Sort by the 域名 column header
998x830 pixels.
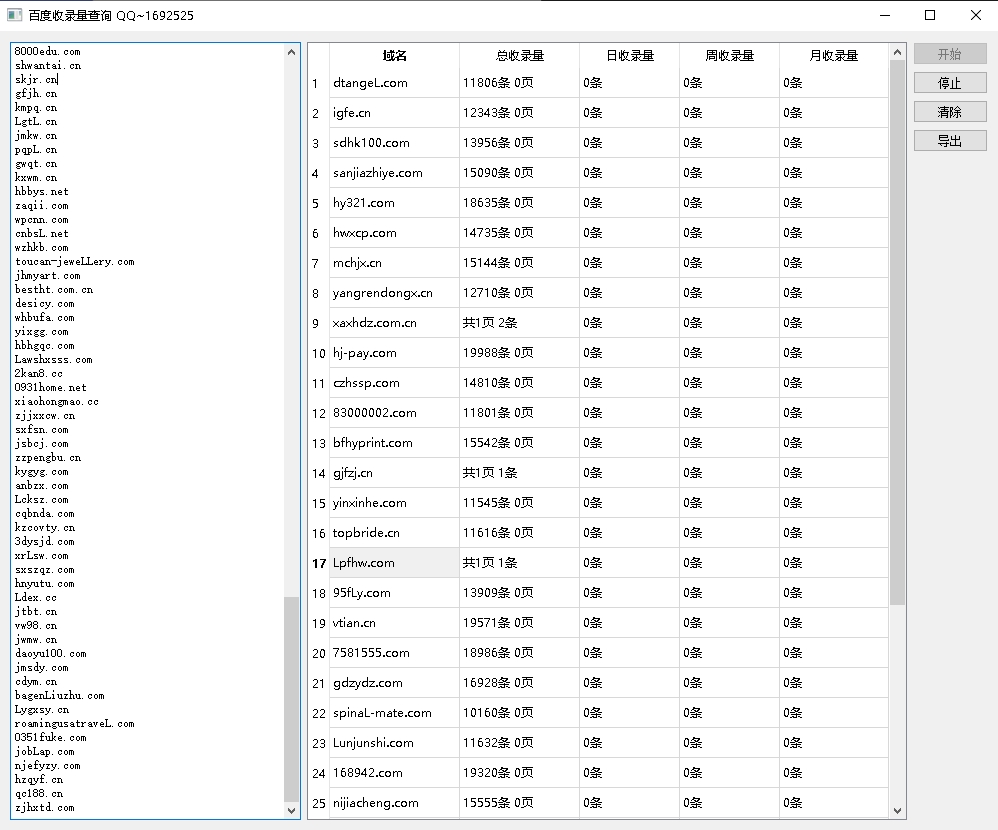click(394, 55)
